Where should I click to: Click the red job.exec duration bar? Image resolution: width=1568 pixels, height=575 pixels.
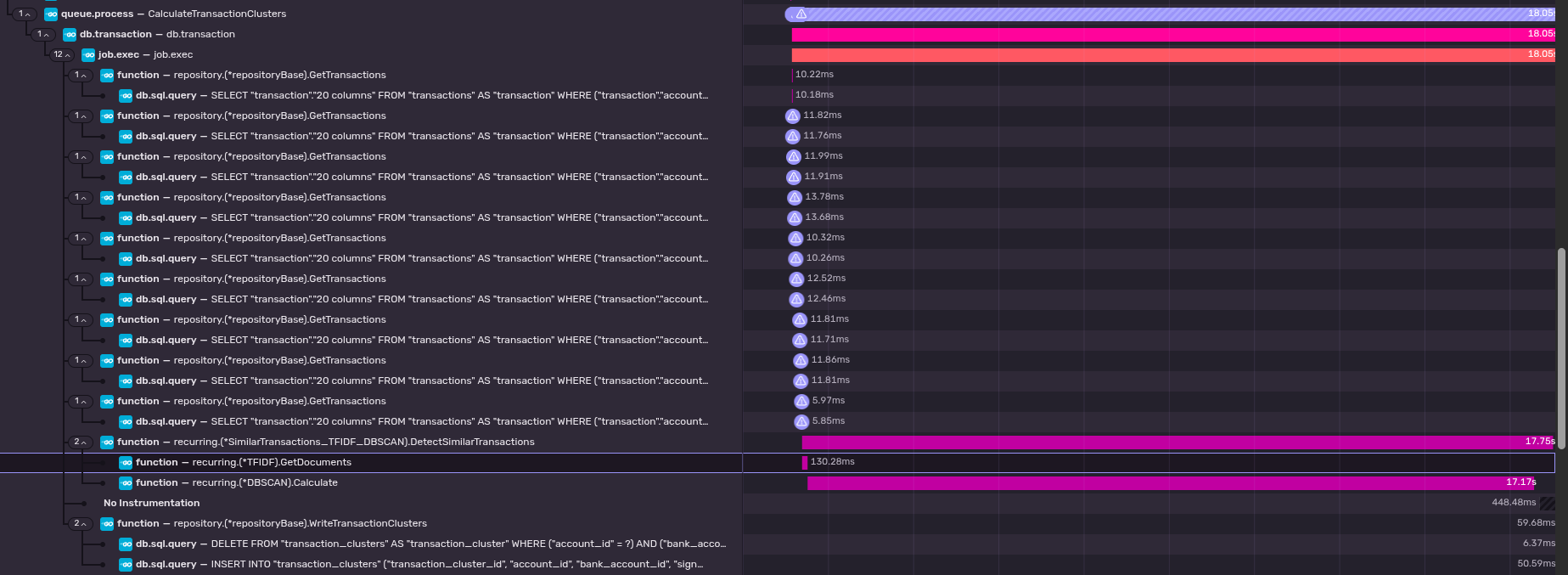tap(1173, 55)
